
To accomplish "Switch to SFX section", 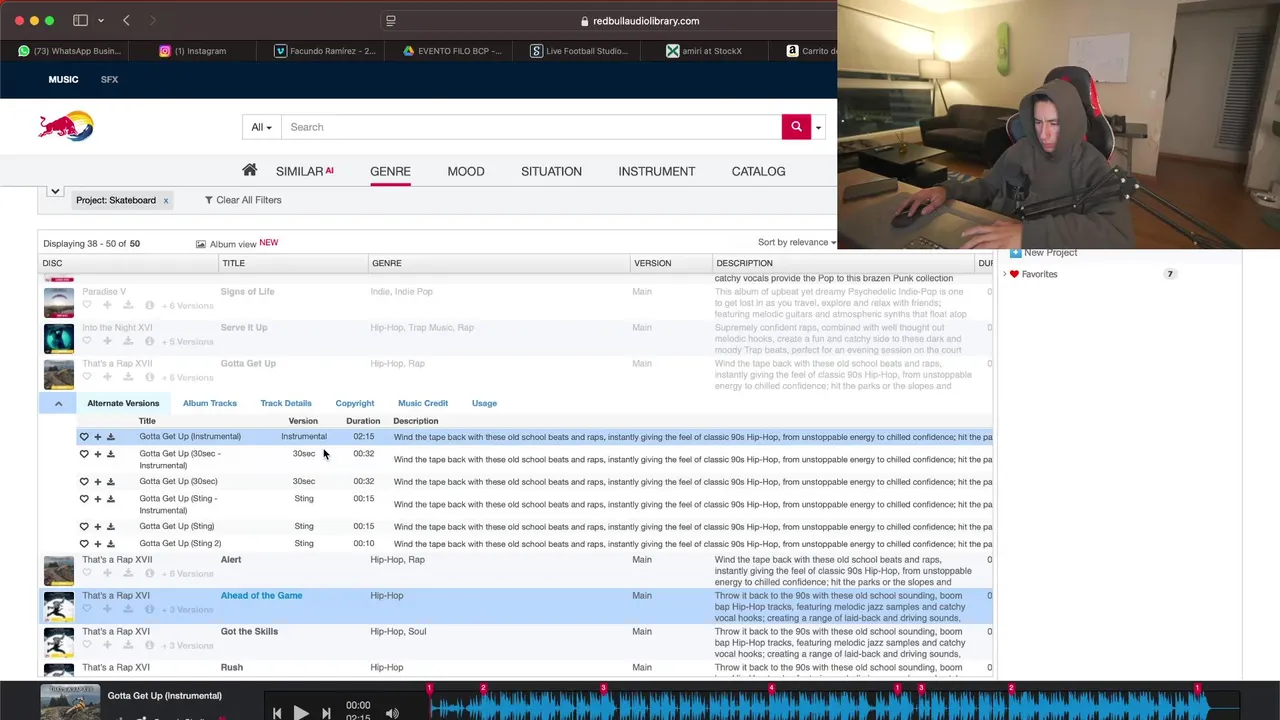I will [x=109, y=79].
